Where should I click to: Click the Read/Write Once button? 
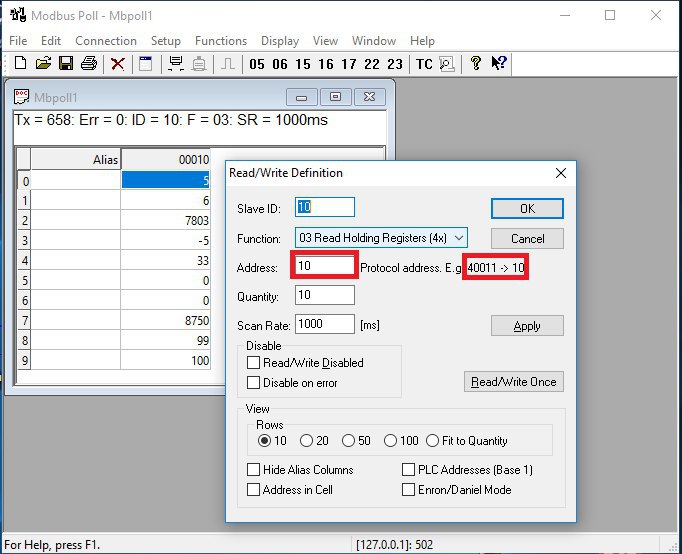click(514, 382)
